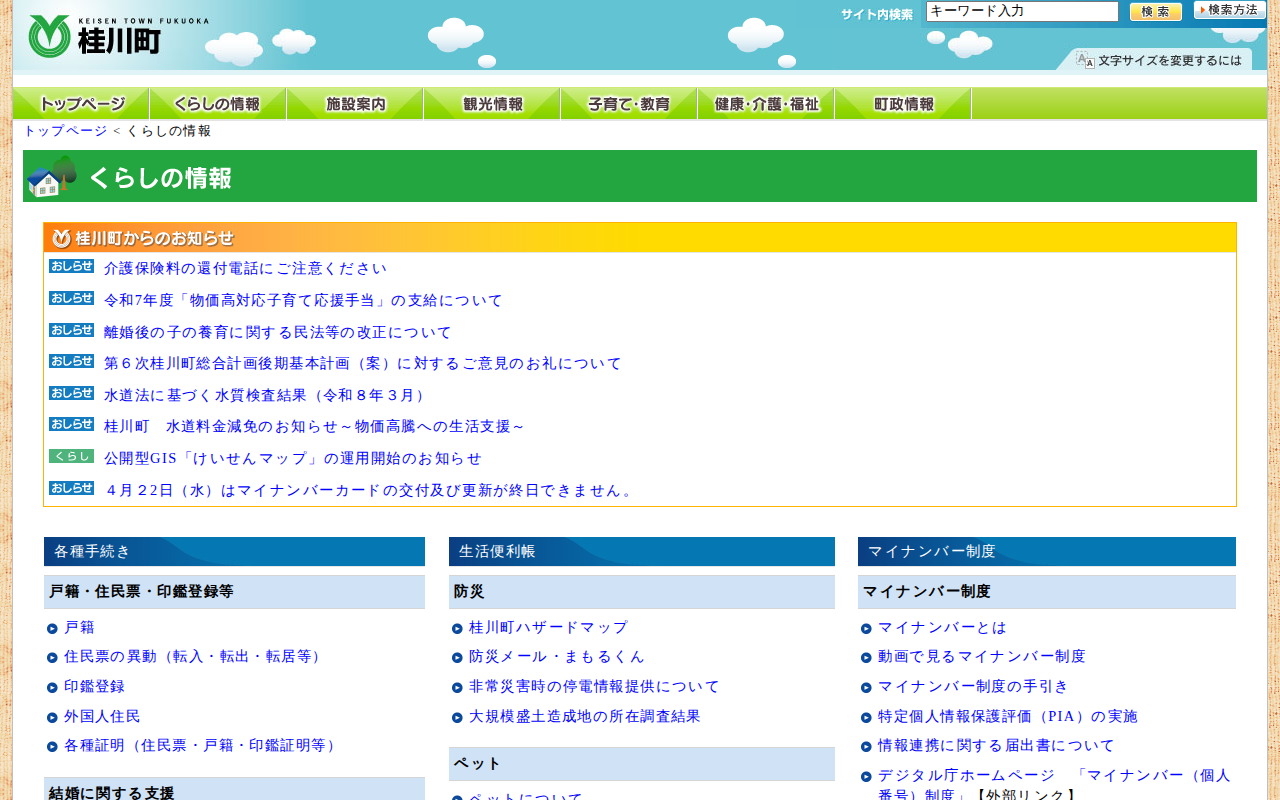This screenshot has height=800, width=1280.
Task: Click the トップページ breadcrumb link
Action: [x=65, y=131]
